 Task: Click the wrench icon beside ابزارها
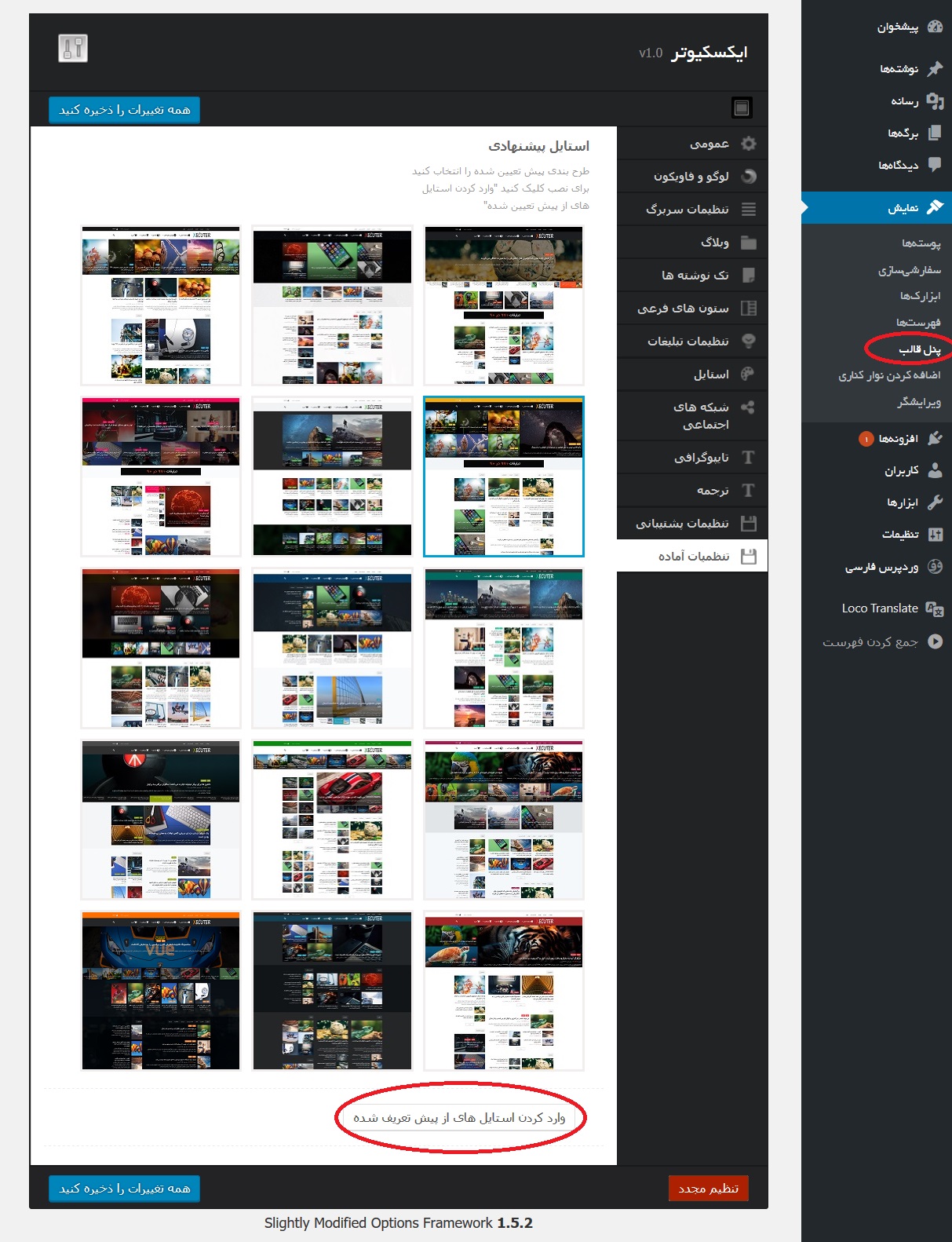point(934,502)
